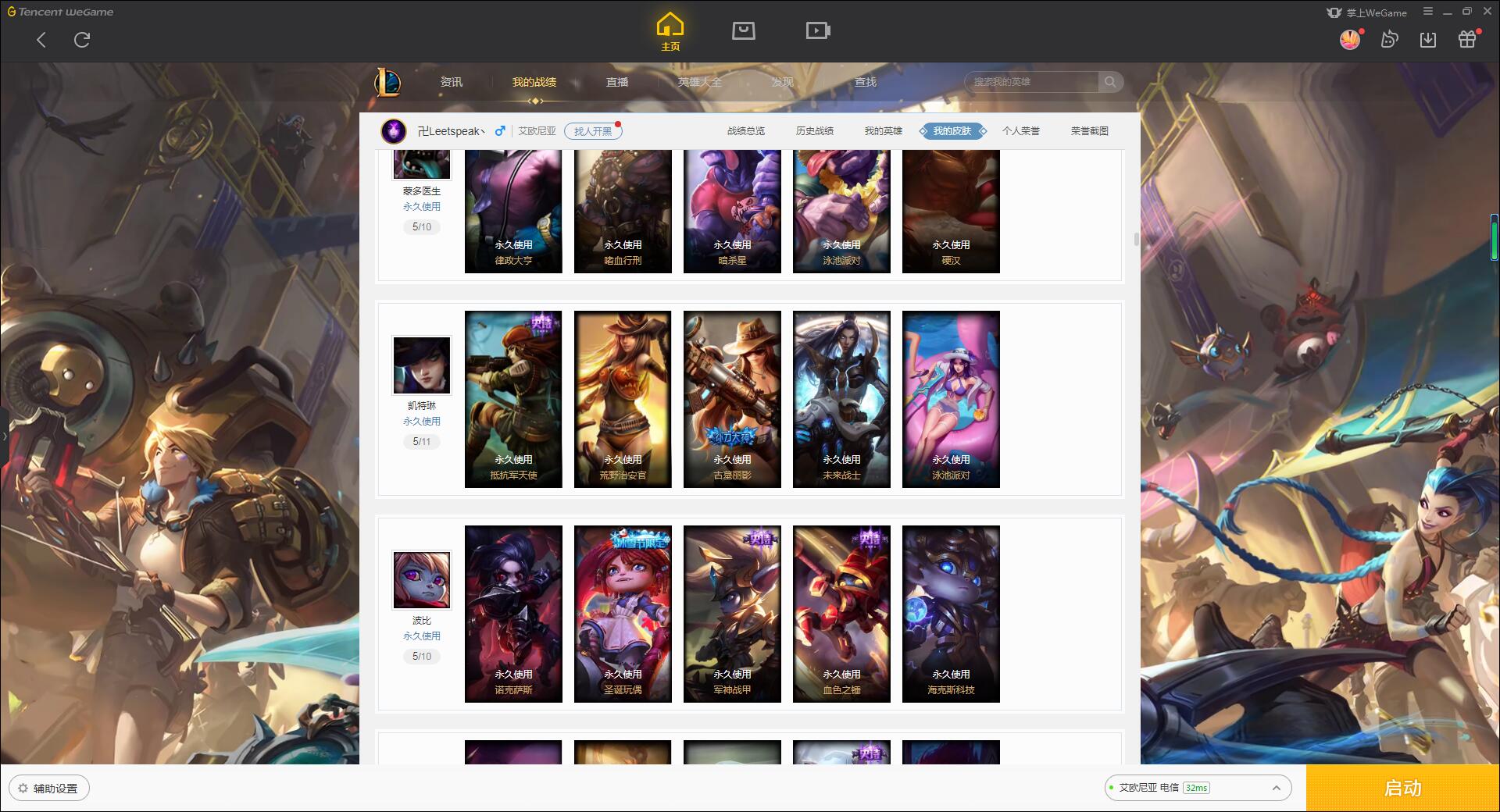Open the 嗜血行刑 skin card

click(x=623, y=212)
